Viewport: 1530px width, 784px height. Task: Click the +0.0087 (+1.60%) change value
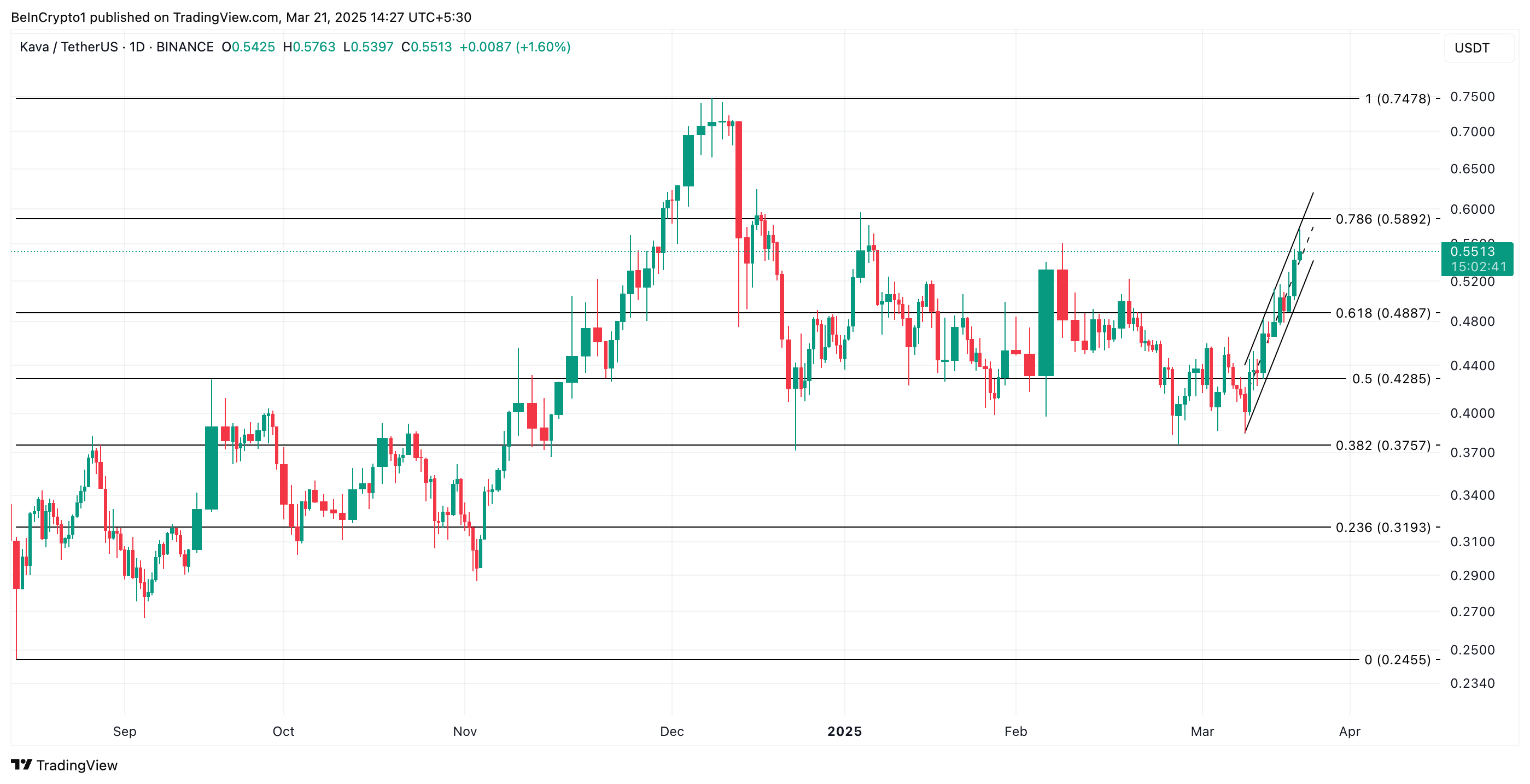(515, 47)
